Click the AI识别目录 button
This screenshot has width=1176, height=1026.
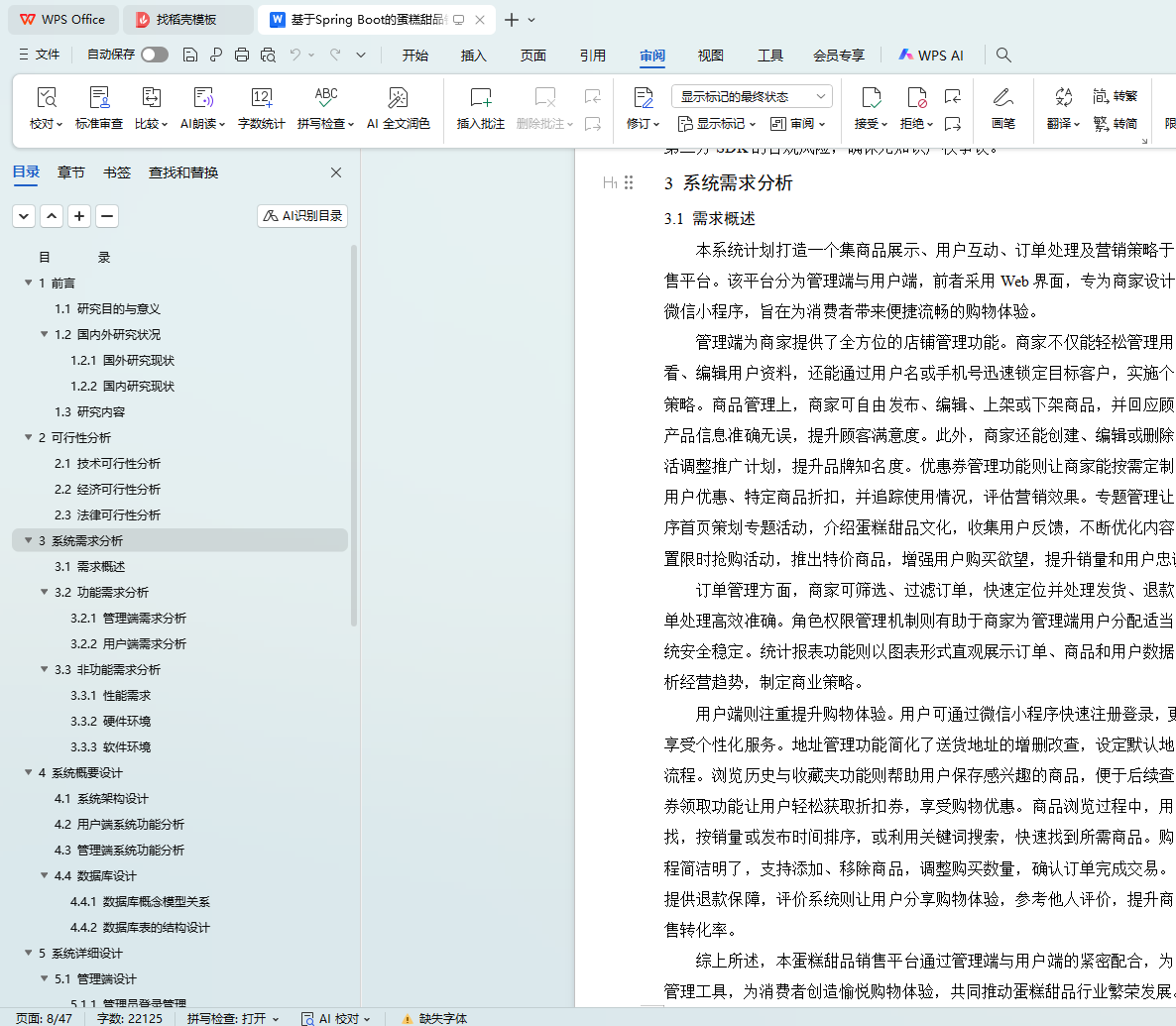302,216
